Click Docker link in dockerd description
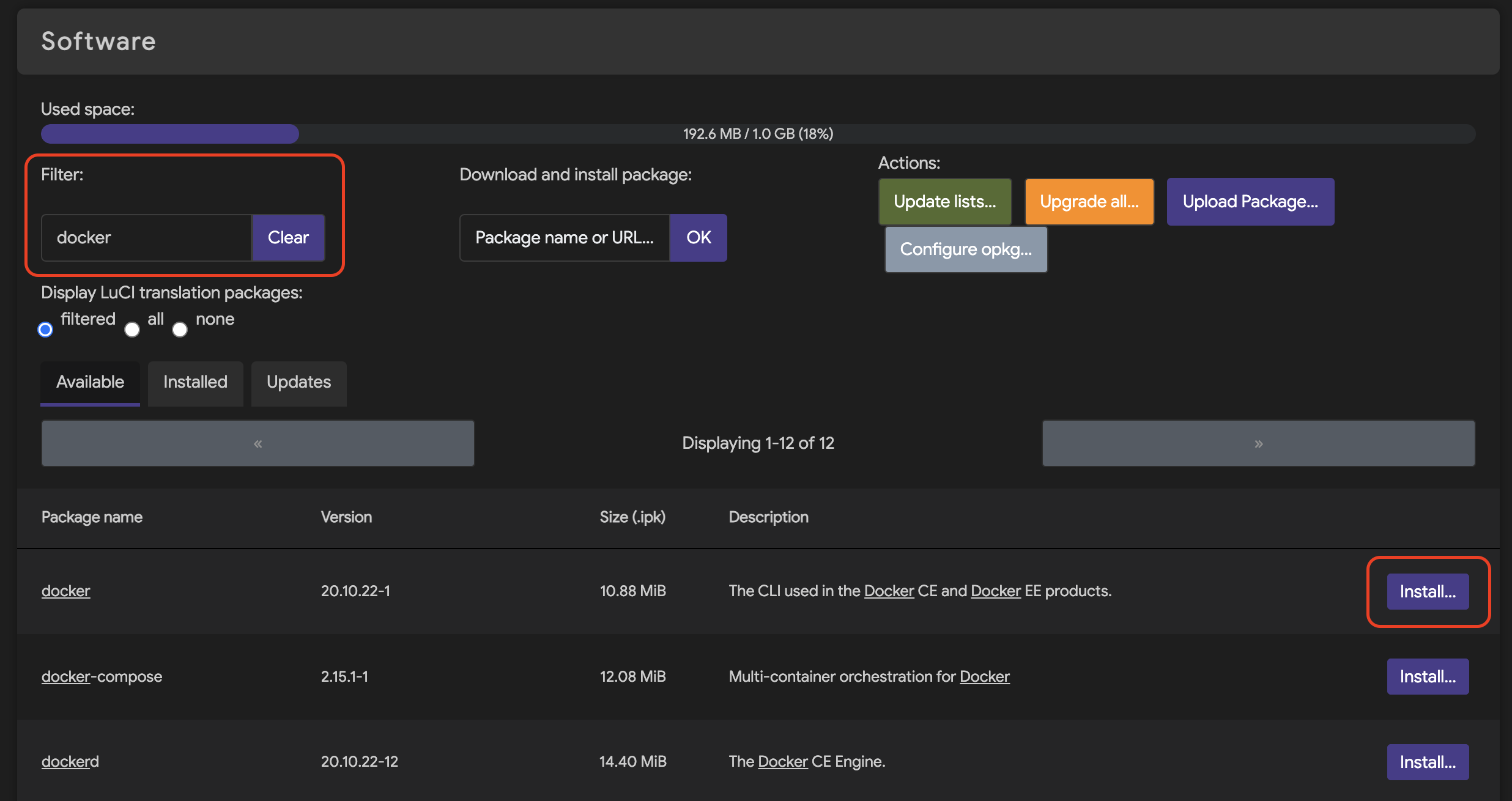Screen dimensions: 1512x801 tap(783, 761)
